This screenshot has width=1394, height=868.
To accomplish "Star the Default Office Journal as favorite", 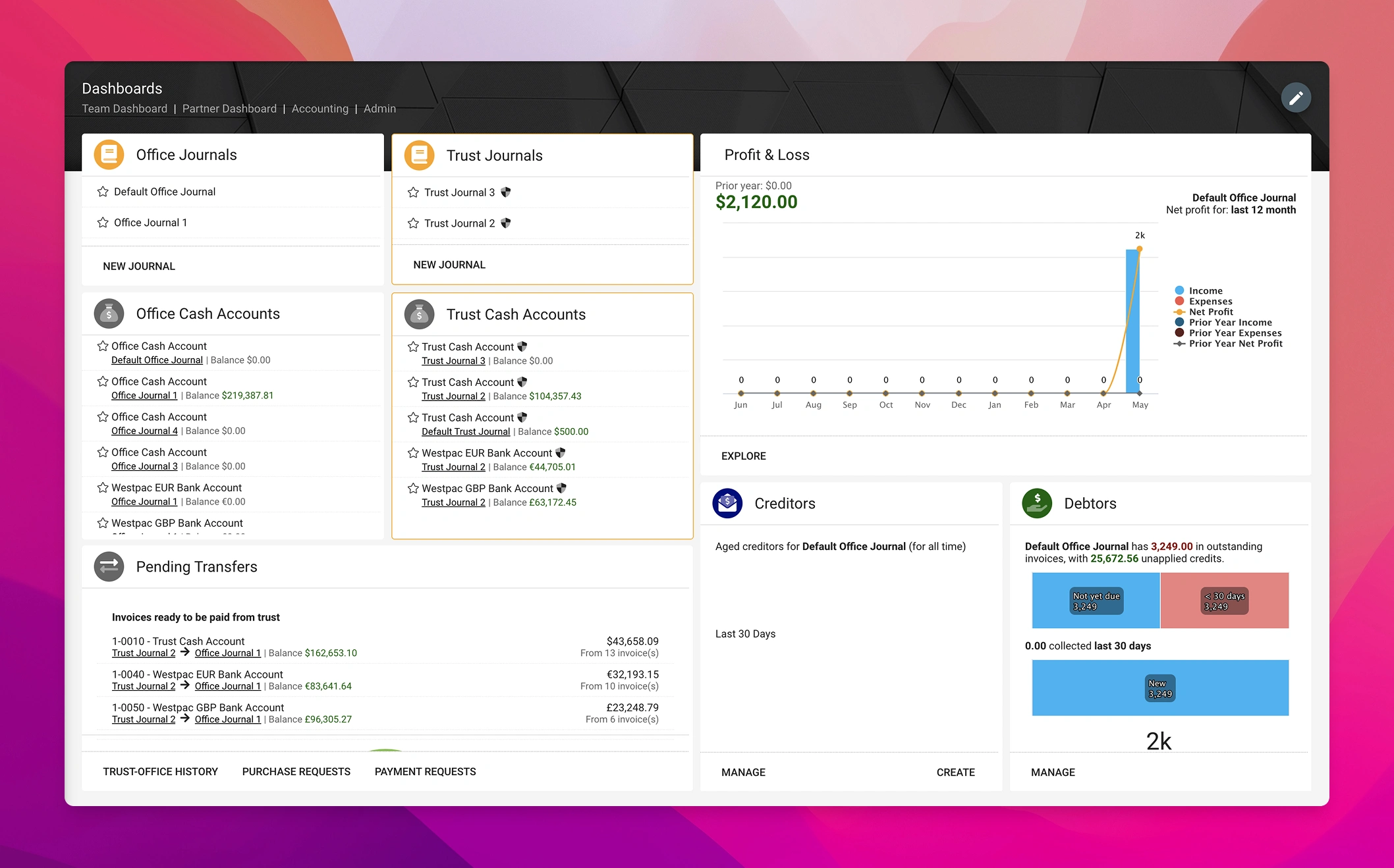I will tap(103, 192).
